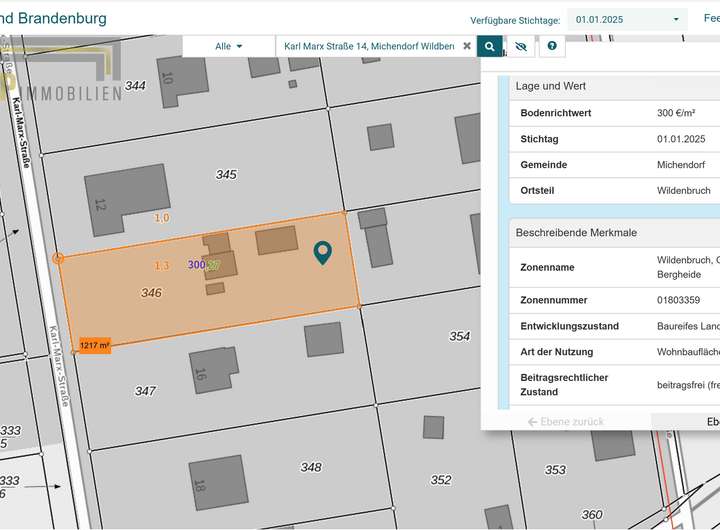This screenshot has width=720, height=530.
Task: Click the teal location pin marker
Action: pos(322,253)
